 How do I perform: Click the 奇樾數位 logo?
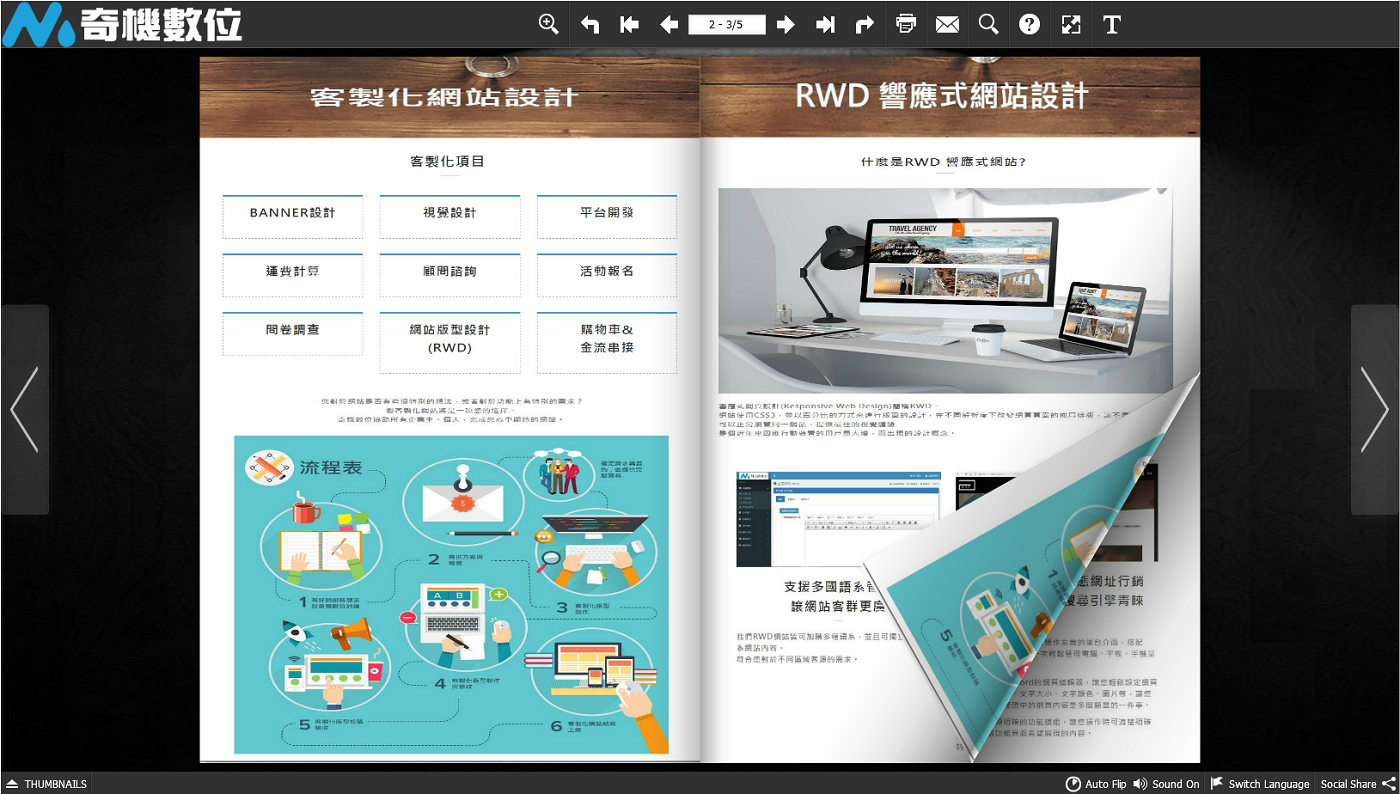[122, 24]
